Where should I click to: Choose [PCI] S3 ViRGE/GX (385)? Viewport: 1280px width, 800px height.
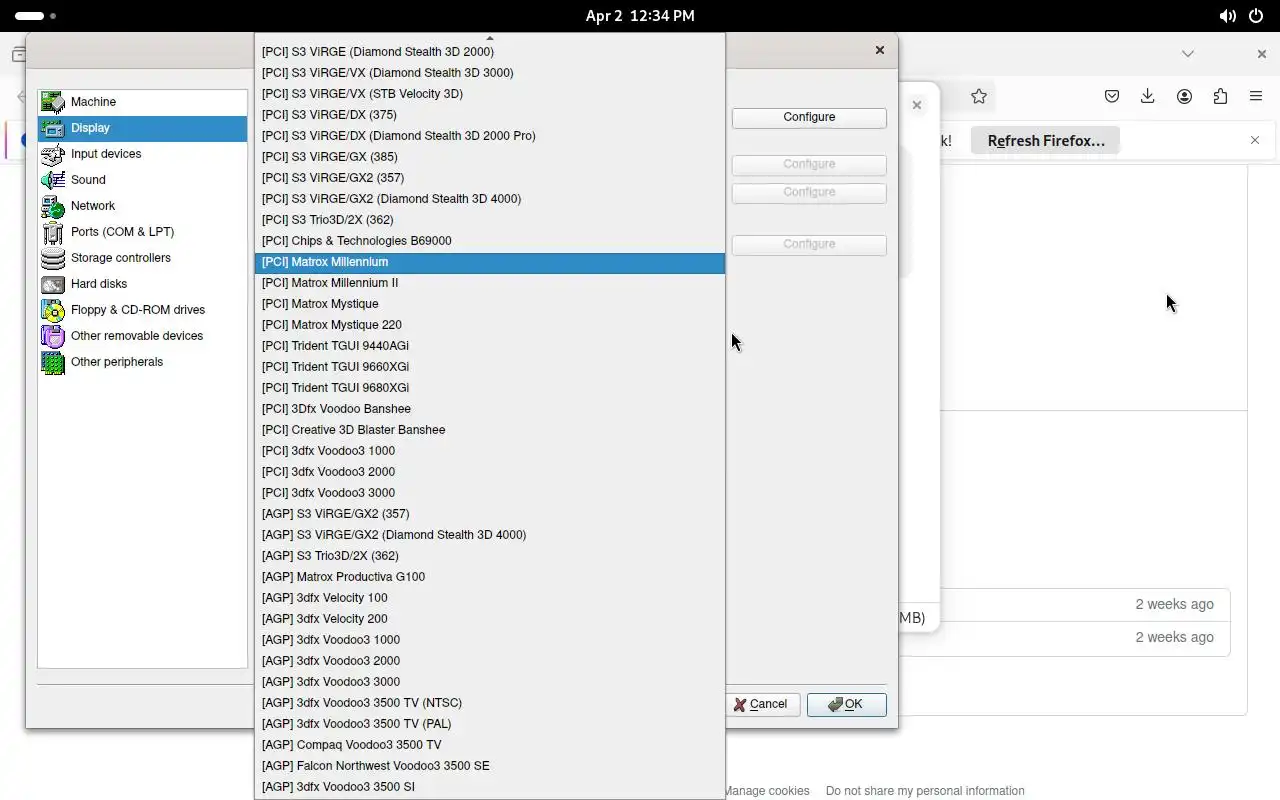490,157
